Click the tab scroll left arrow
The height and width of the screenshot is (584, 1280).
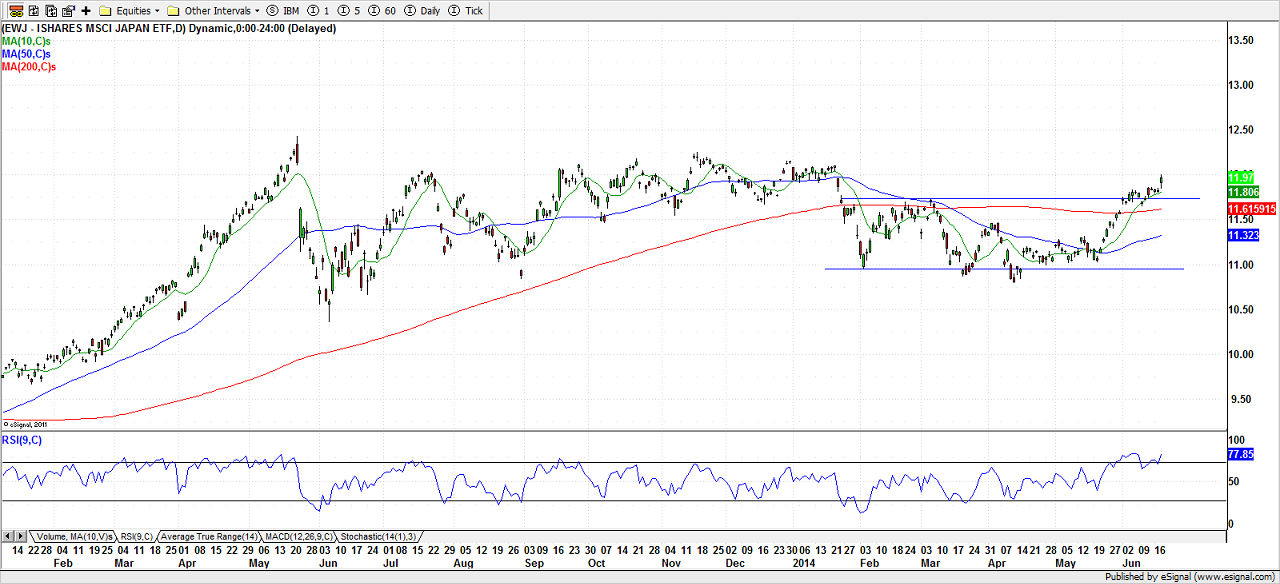[8, 536]
